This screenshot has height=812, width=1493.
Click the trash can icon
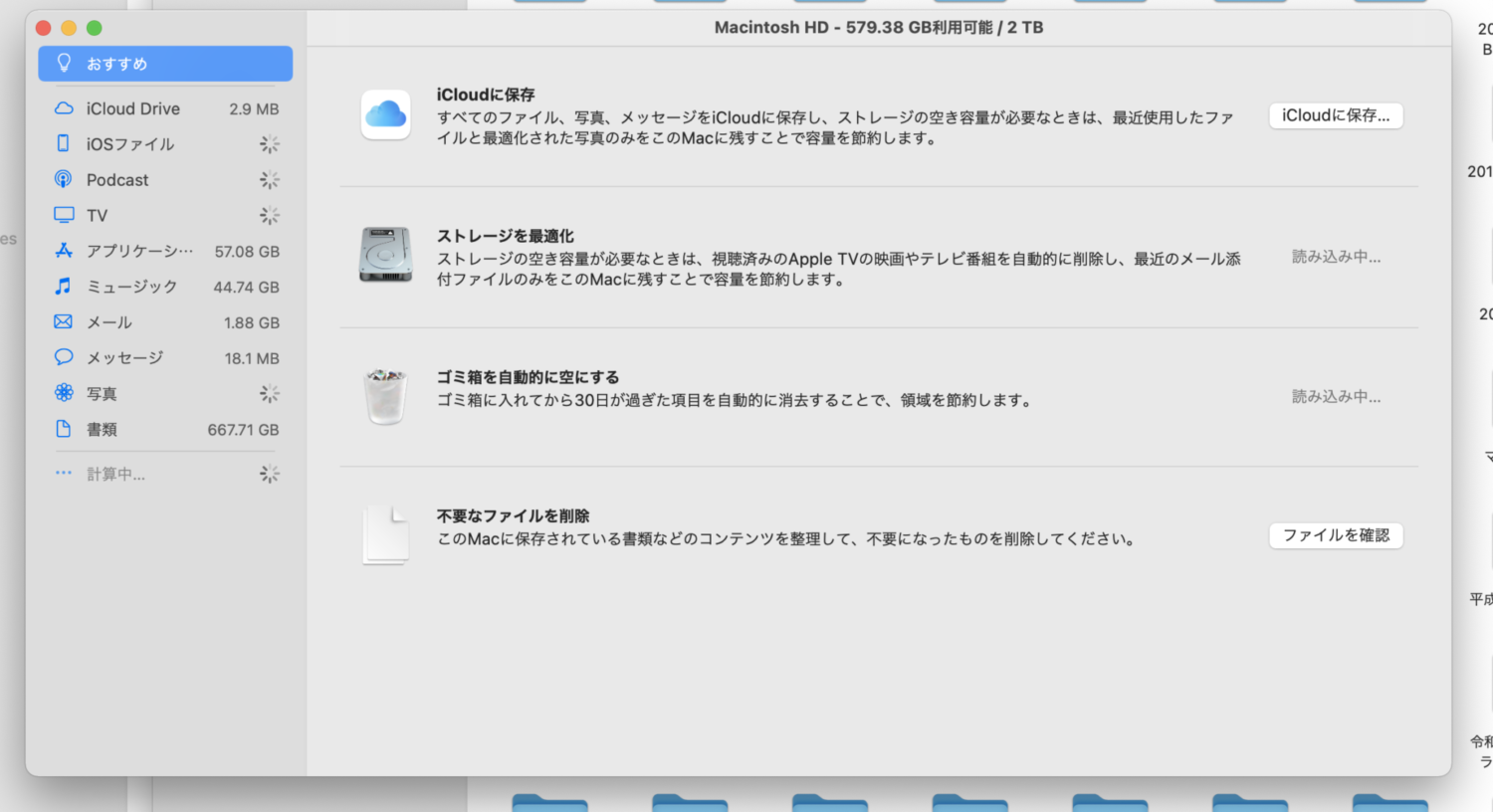pos(386,396)
